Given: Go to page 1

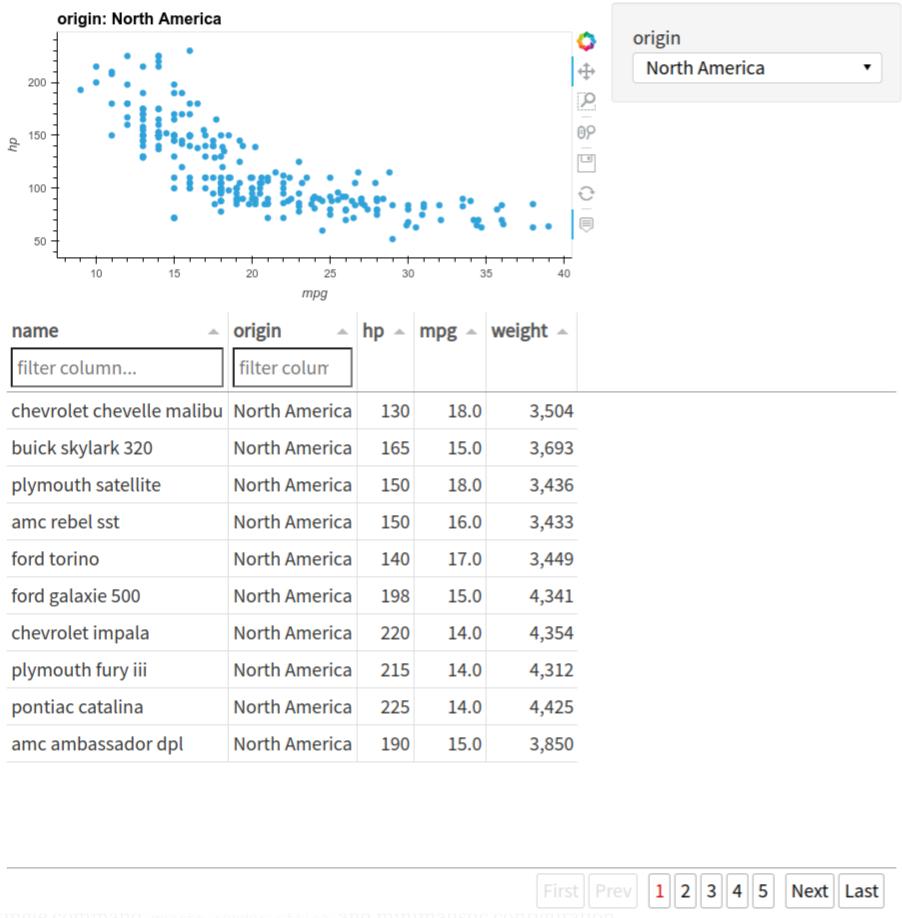Looking at the screenshot, I should click(659, 890).
